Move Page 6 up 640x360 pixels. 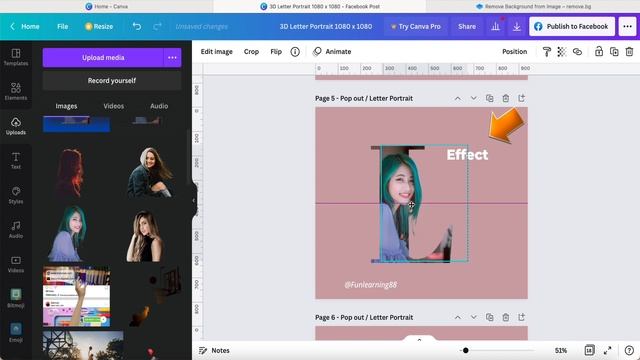pyautogui.click(x=458, y=317)
